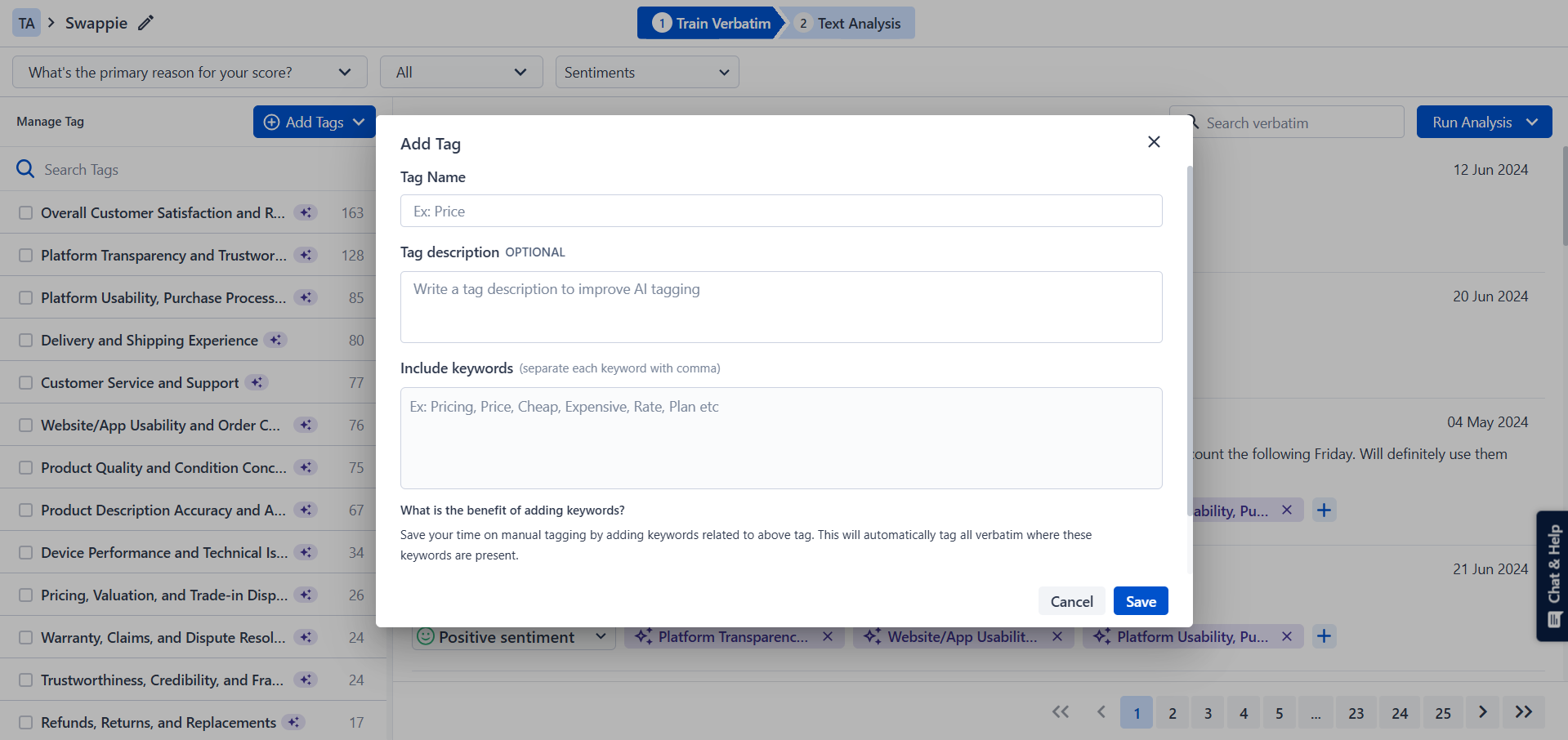
Task: Click into the Tag Name input field
Action: coord(780,211)
